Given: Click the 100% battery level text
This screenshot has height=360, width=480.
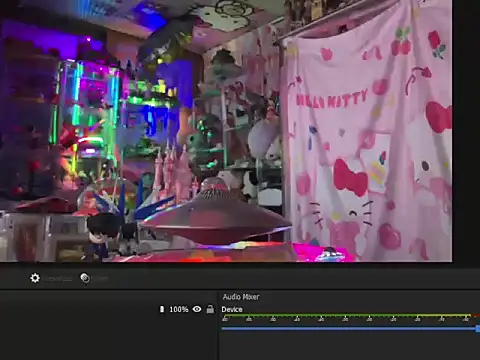Looking at the screenshot, I should [179, 309].
